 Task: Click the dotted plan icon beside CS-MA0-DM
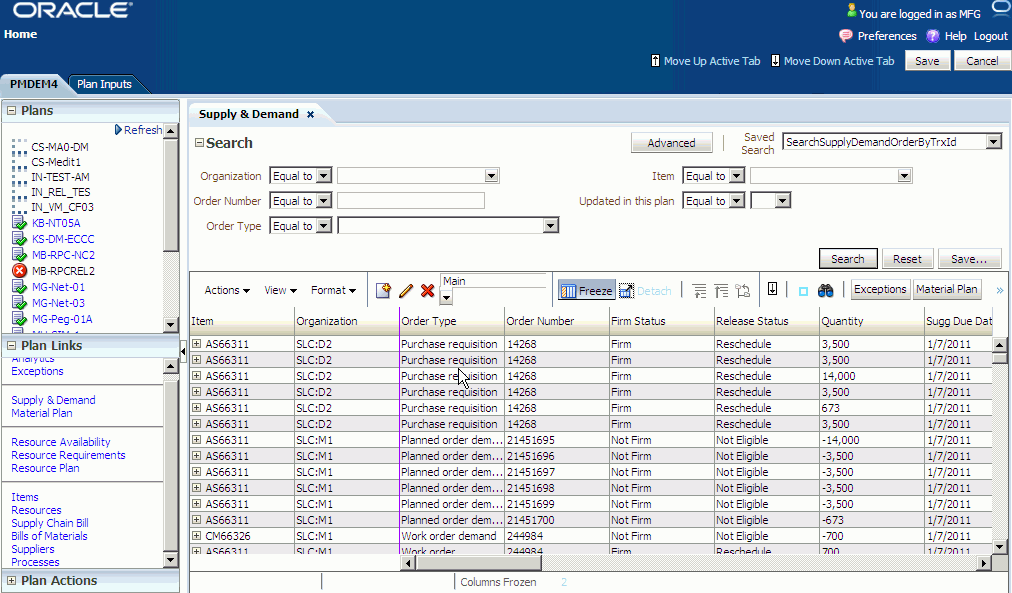coord(19,147)
